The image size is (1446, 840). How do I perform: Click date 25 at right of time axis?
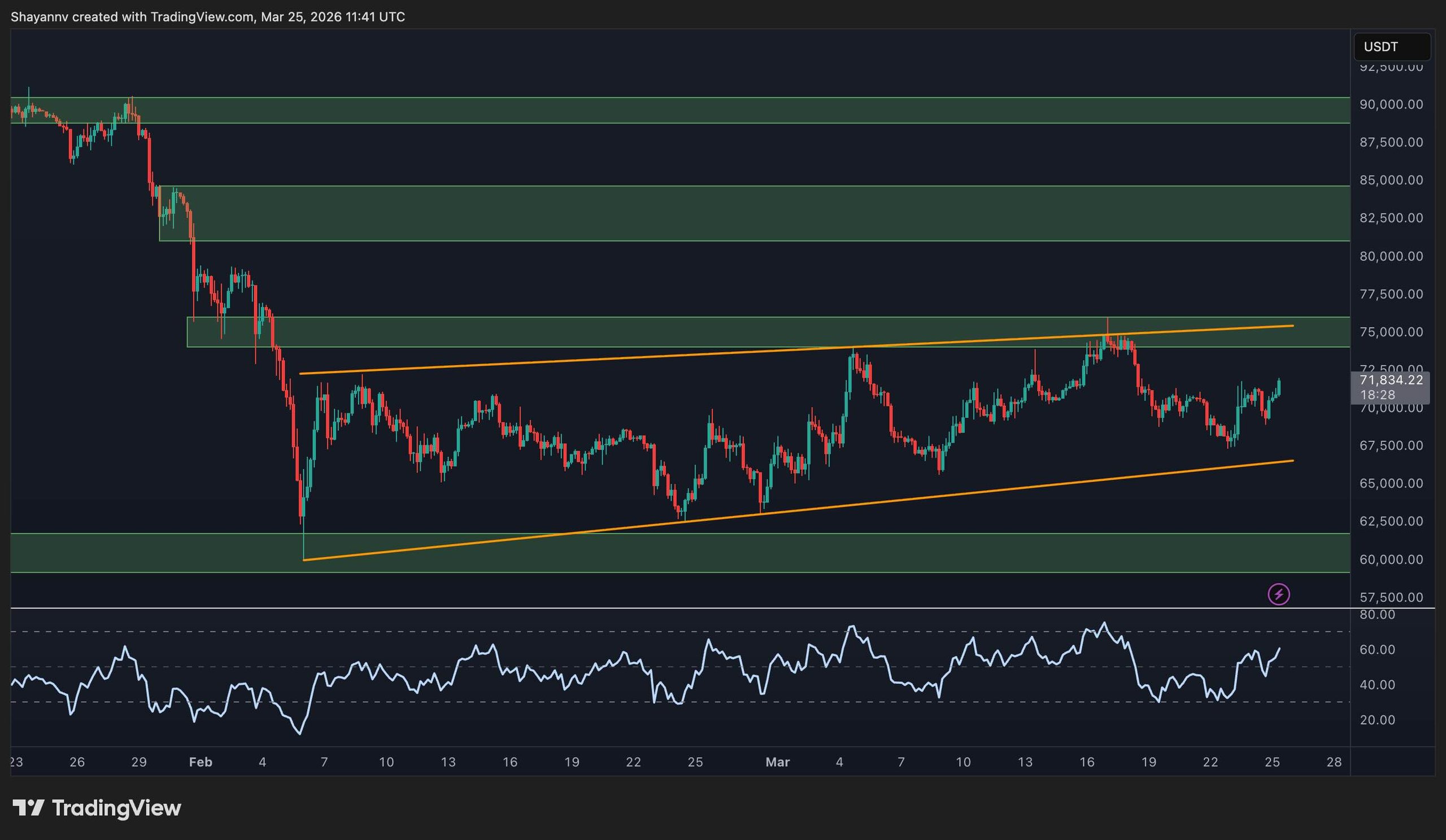pyautogui.click(x=1272, y=762)
